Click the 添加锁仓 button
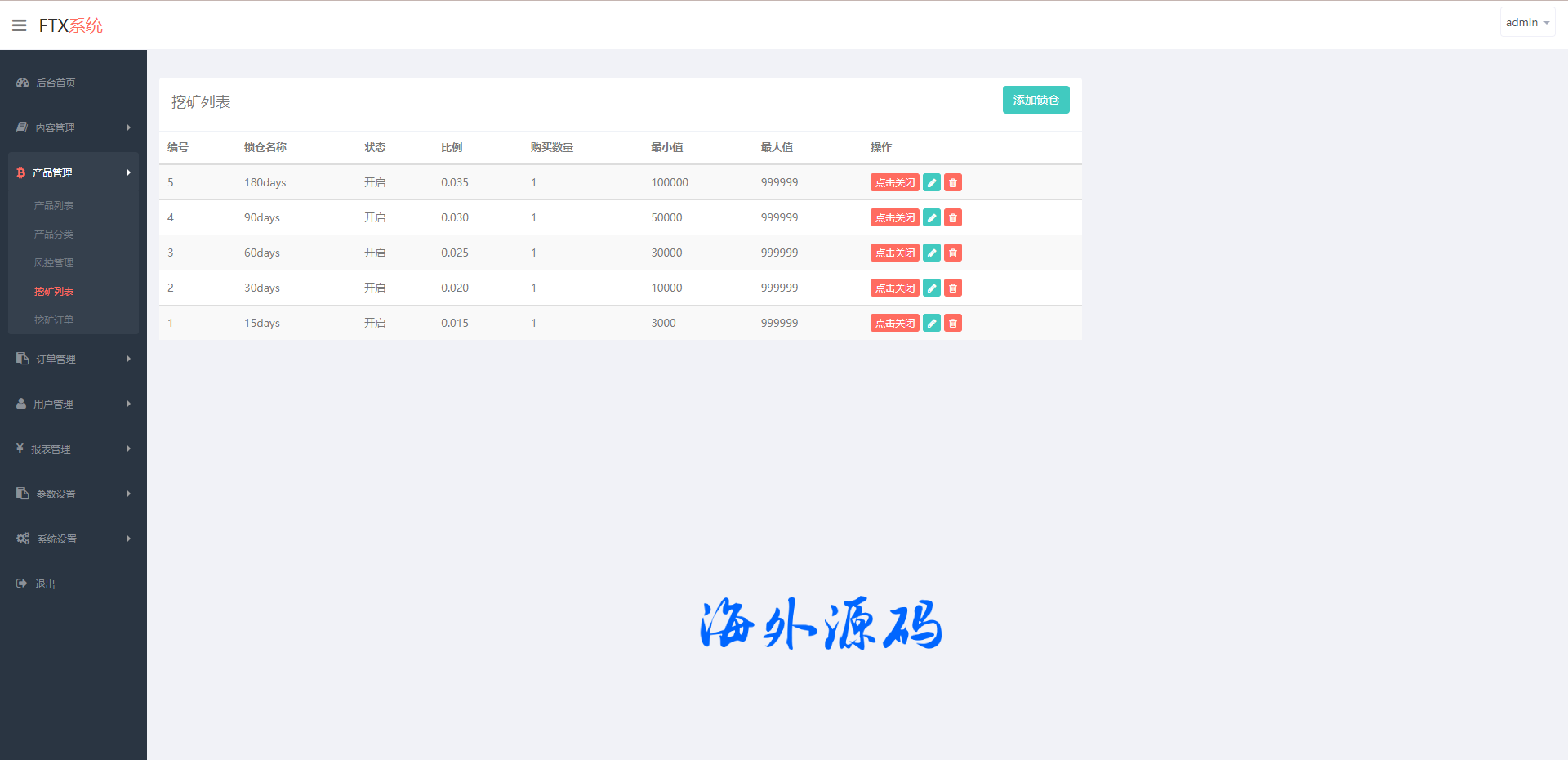1568x760 pixels. [x=1036, y=100]
